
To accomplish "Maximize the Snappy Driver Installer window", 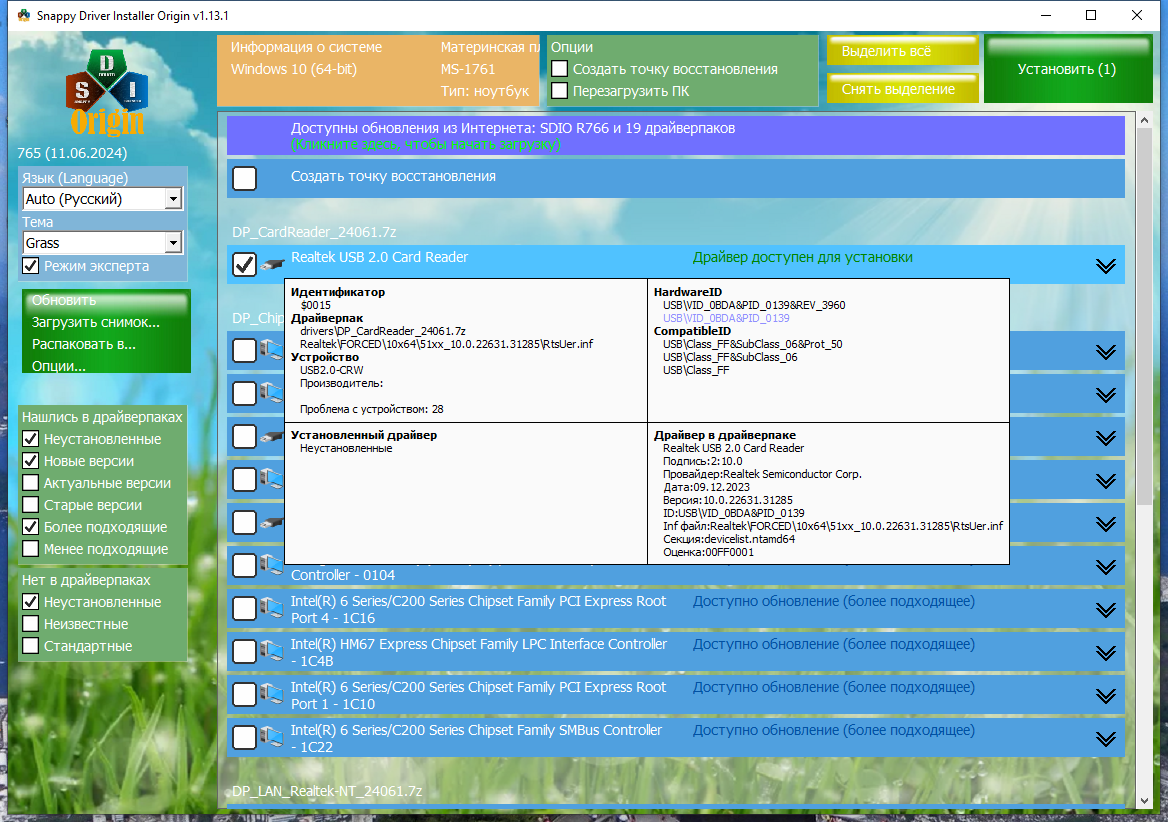I will [x=1091, y=15].
